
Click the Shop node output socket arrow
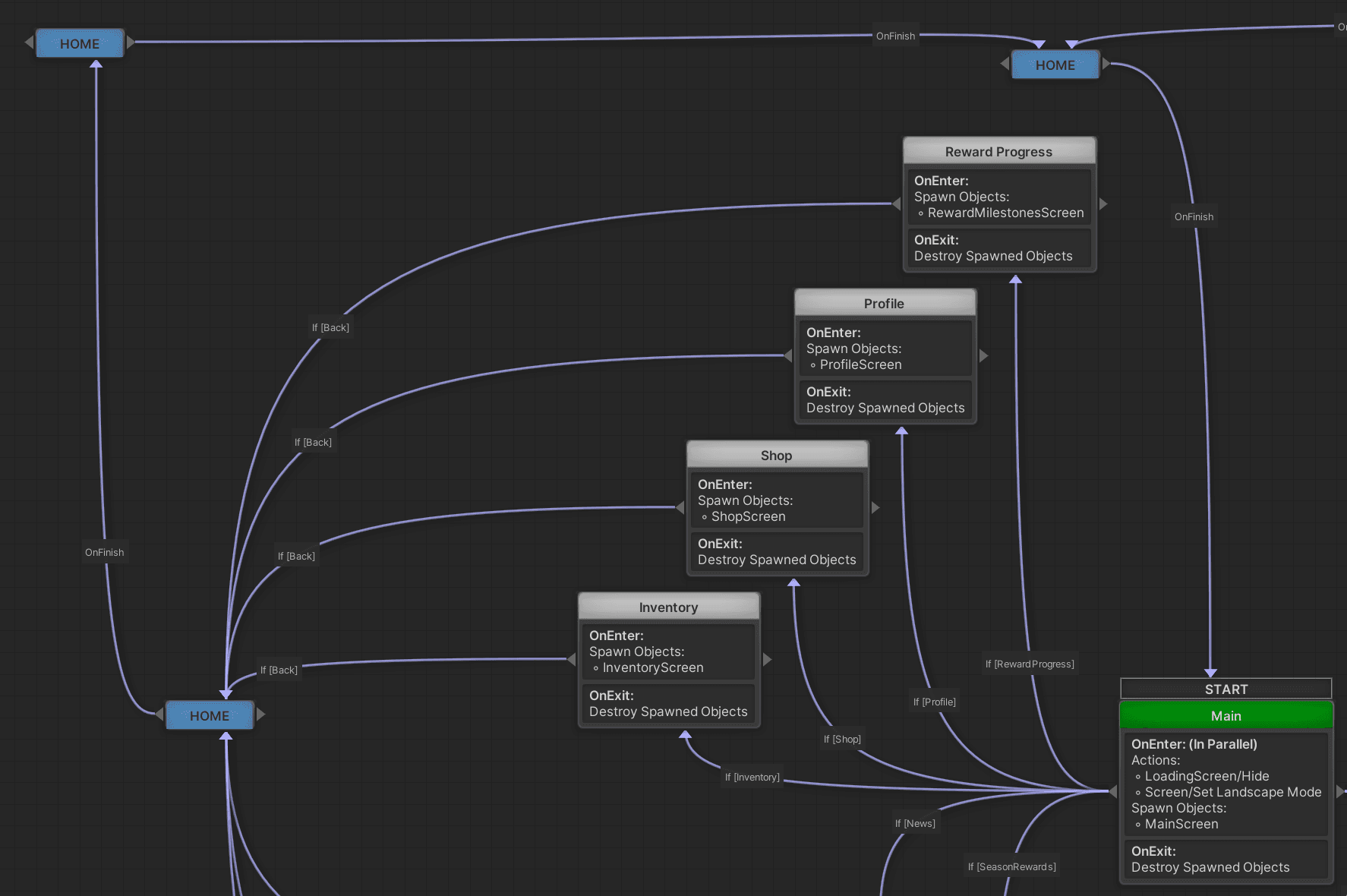coord(875,507)
